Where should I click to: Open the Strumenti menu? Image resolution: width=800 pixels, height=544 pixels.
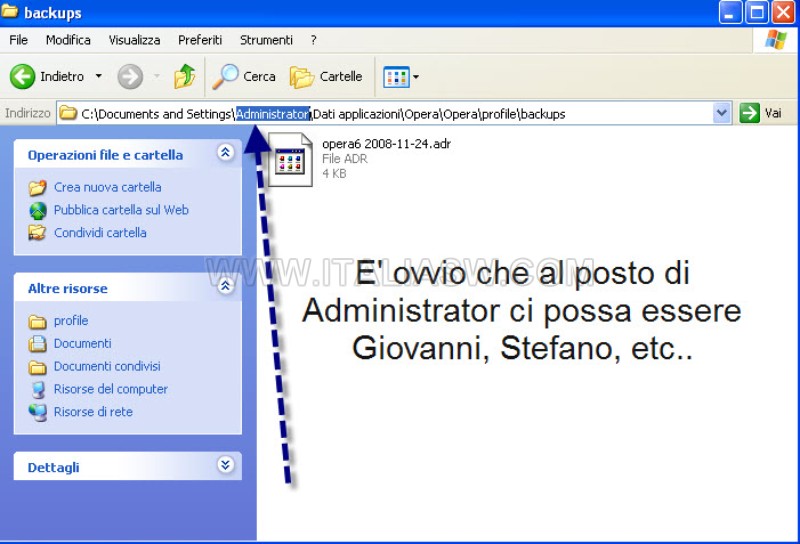[x=266, y=40]
